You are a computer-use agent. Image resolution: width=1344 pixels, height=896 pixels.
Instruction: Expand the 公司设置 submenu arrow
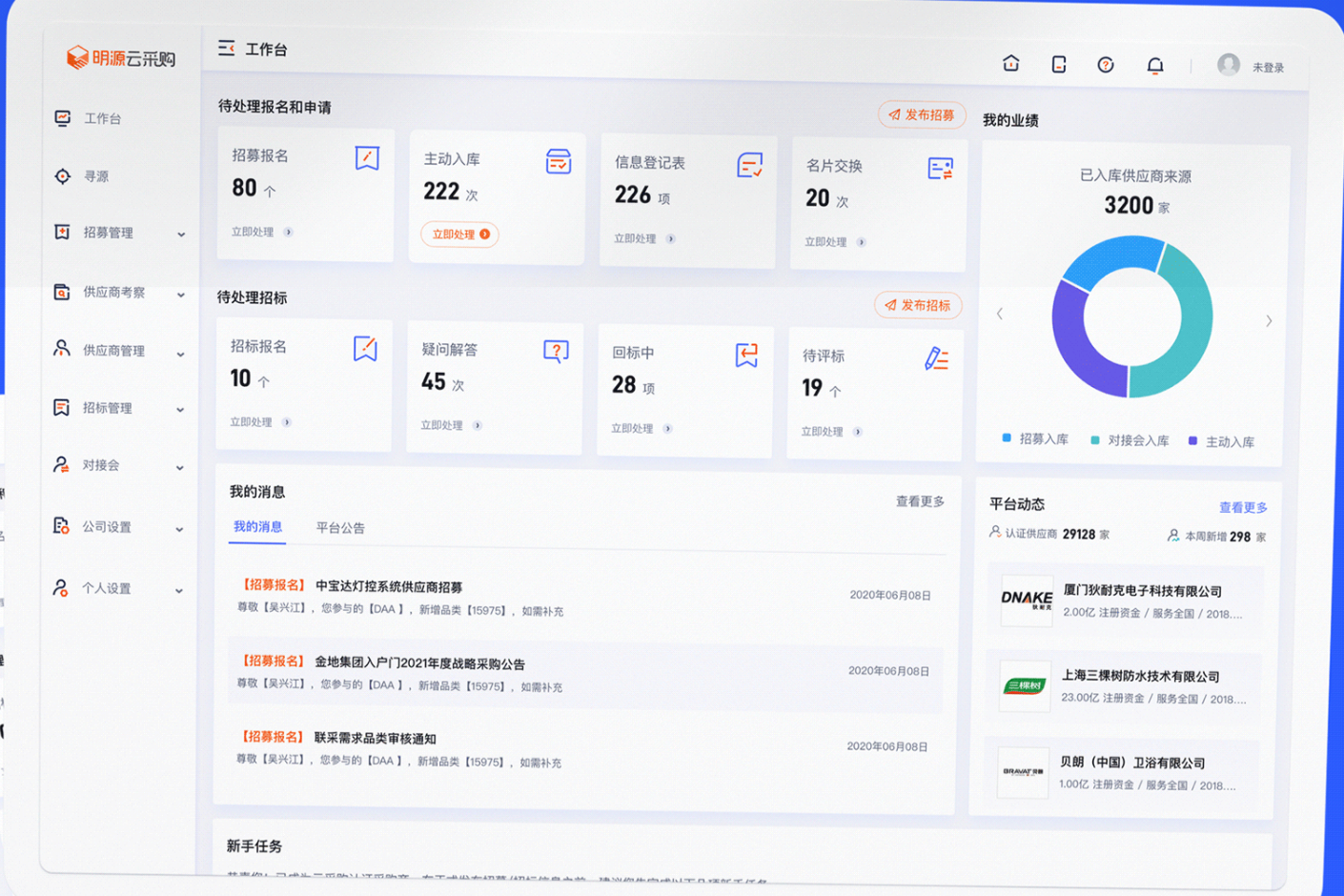pos(179,529)
